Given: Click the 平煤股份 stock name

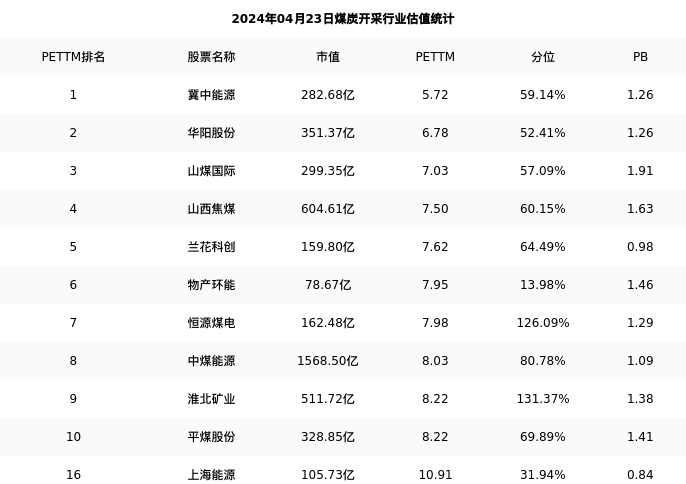Looking at the screenshot, I should (211, 437).
